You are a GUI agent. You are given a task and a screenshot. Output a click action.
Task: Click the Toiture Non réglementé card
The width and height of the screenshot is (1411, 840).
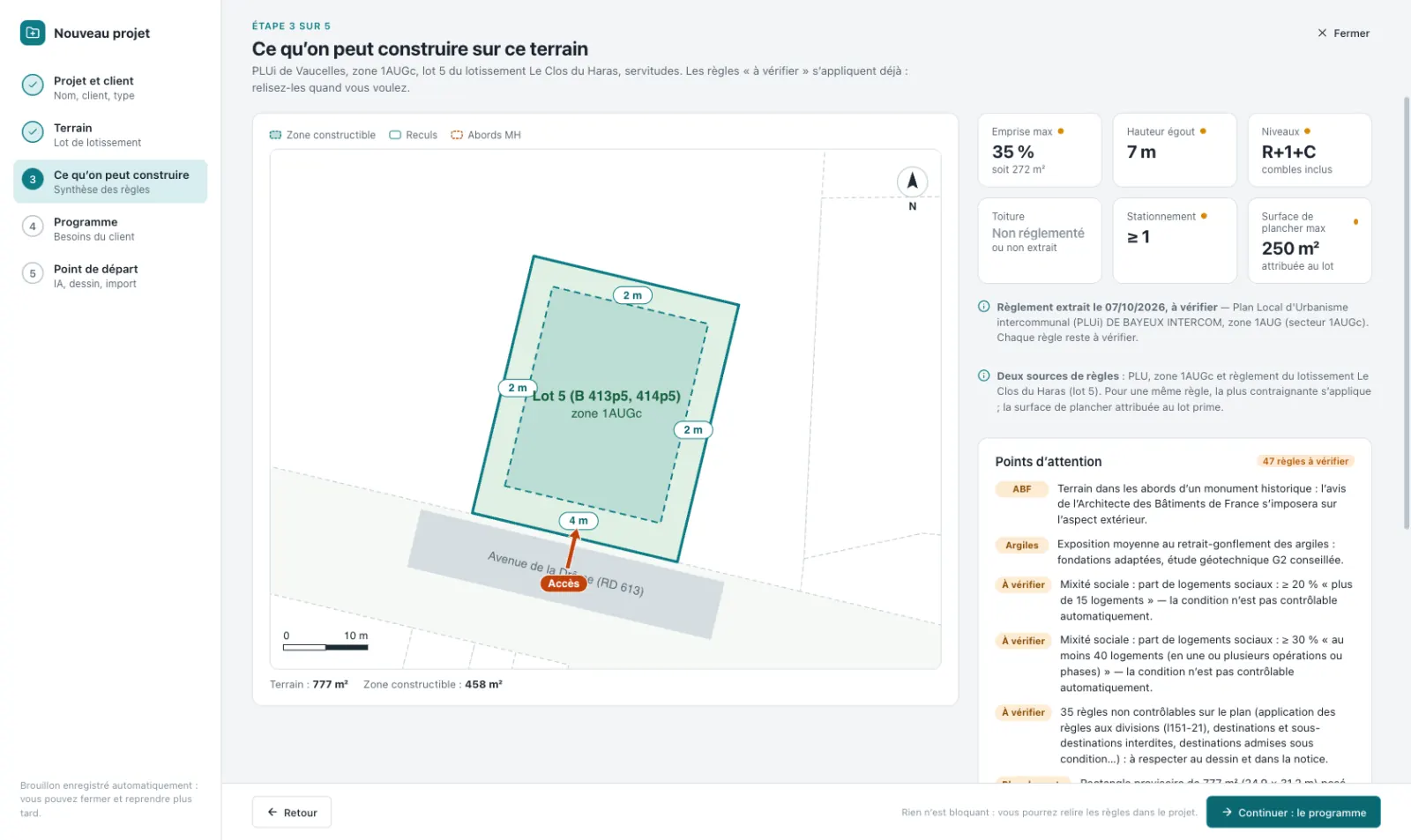(x=1040, y=241)
